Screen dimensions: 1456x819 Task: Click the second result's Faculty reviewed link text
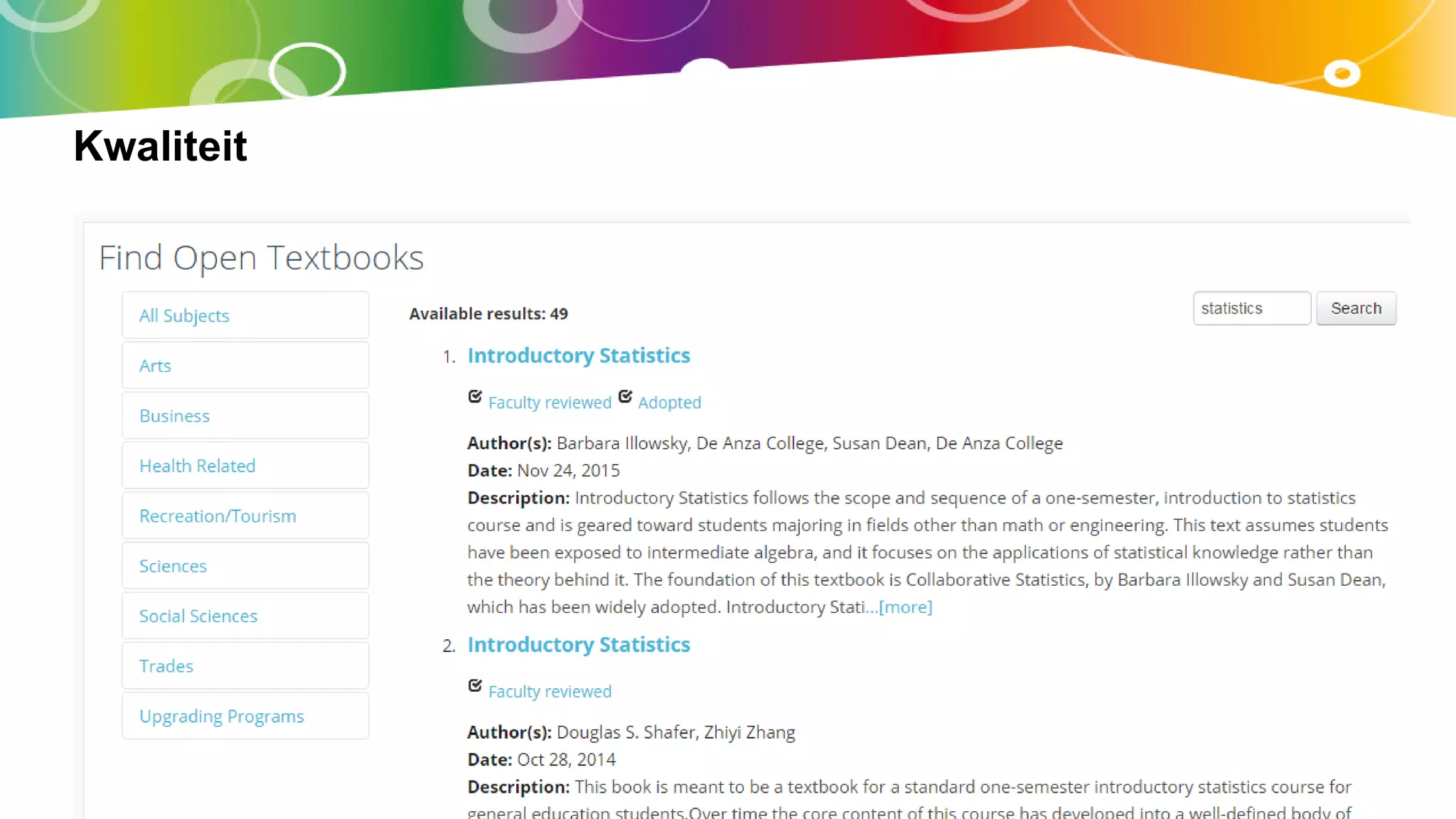550,692
